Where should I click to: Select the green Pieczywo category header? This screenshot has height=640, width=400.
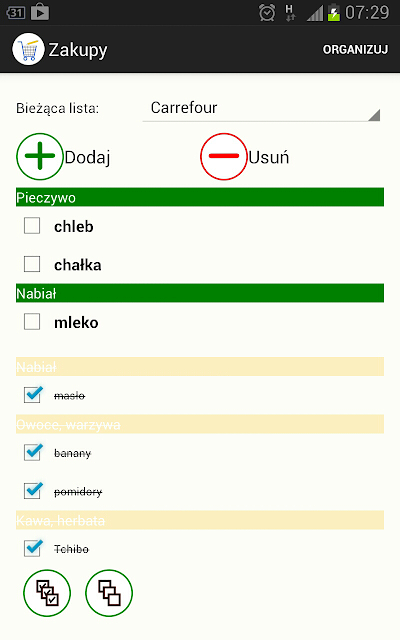click(200, 197)
